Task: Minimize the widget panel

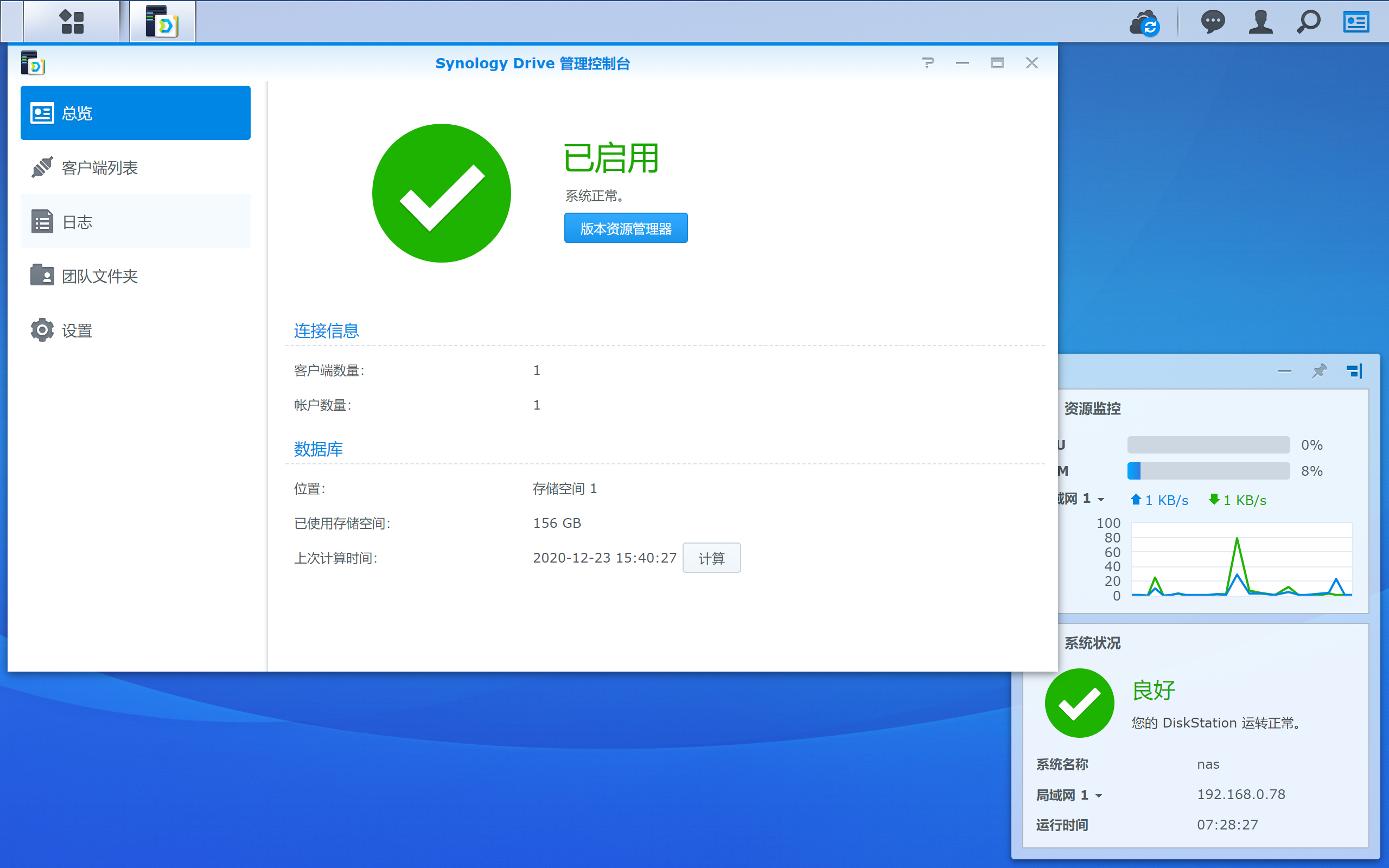Action: (1284, 372)
